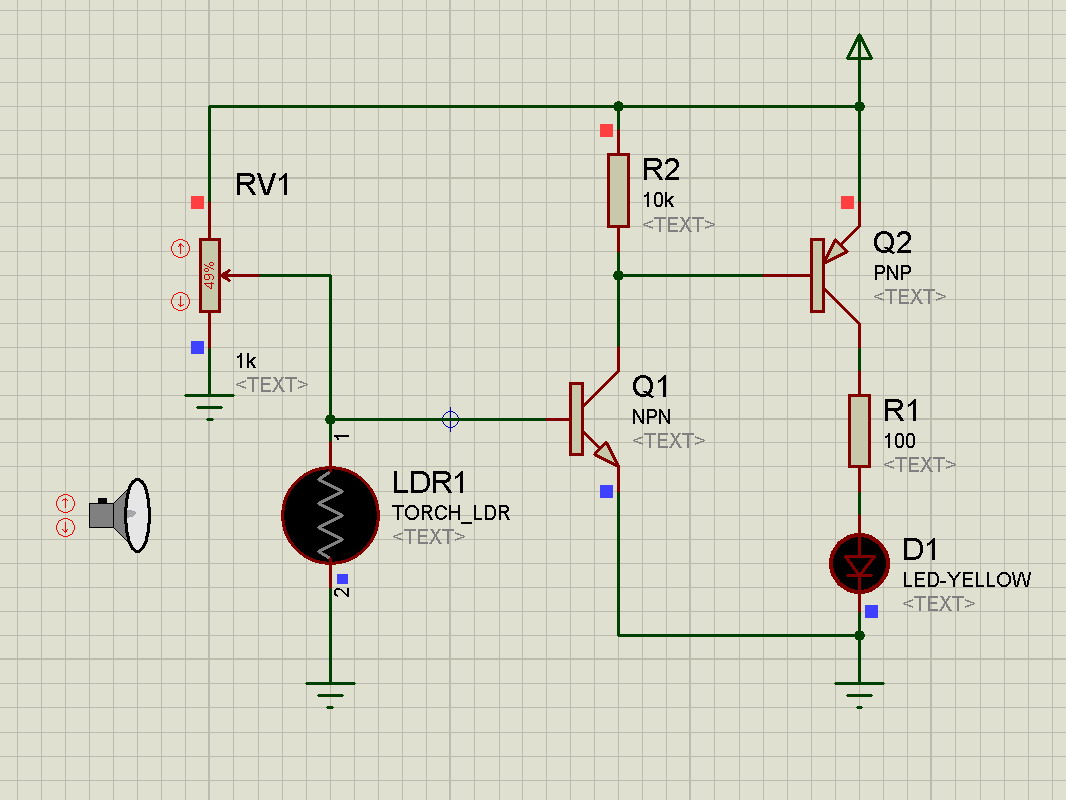Click the Q1 reference label

click(x=651, y=386)
